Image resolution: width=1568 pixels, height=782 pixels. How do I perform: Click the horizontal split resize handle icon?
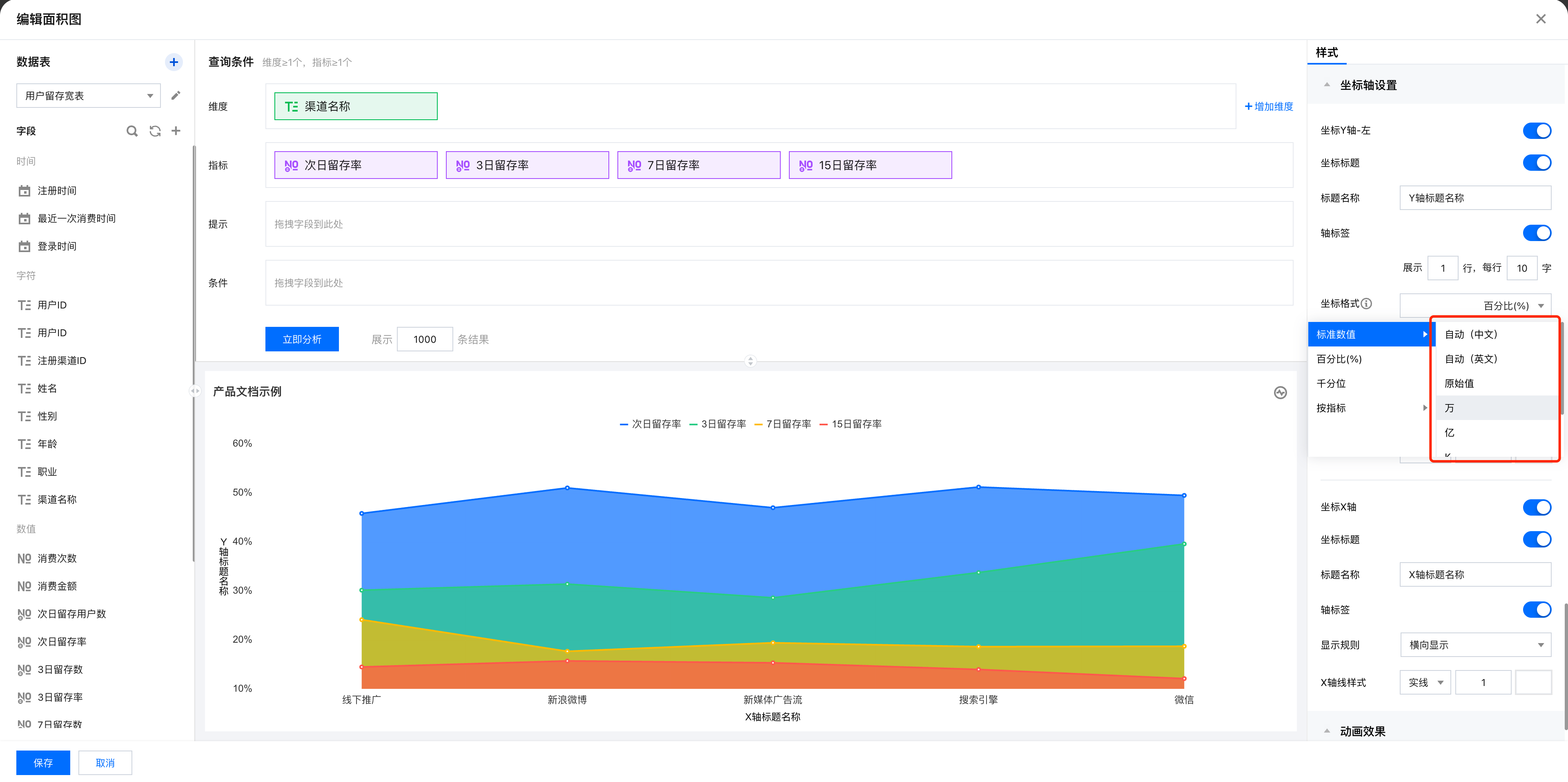pos(750,361)
